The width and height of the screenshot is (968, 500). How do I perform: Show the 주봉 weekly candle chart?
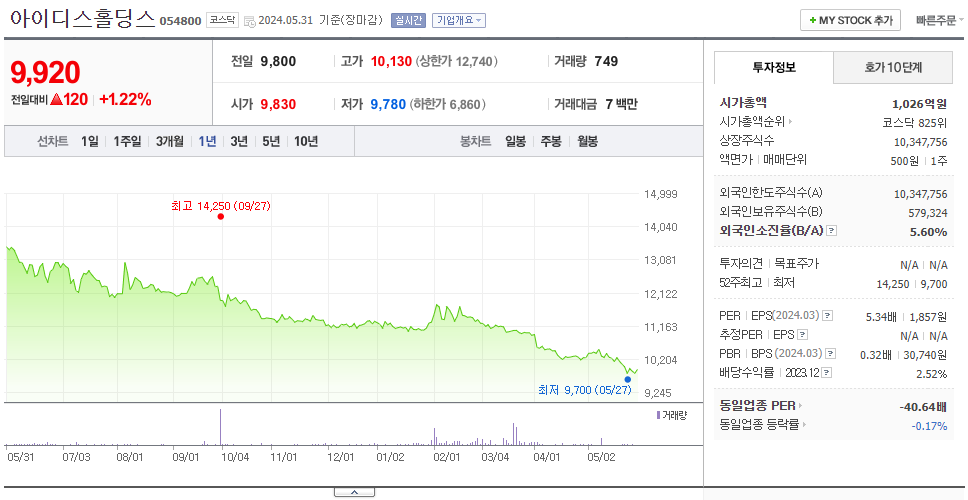(551, 141)
